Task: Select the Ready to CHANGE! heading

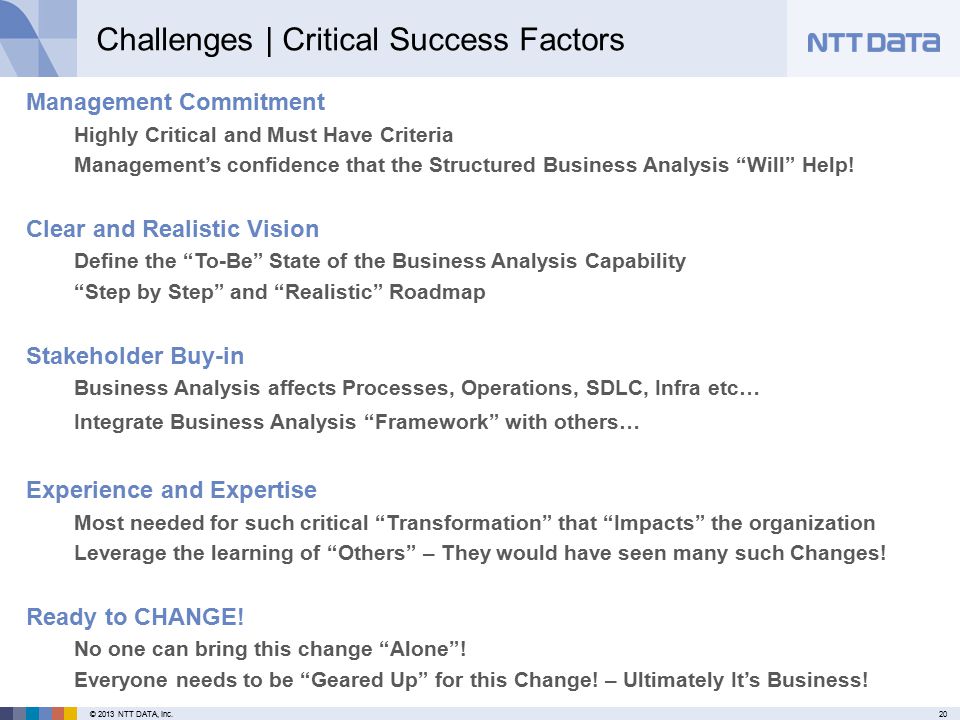Action: (x=135, y=617)
